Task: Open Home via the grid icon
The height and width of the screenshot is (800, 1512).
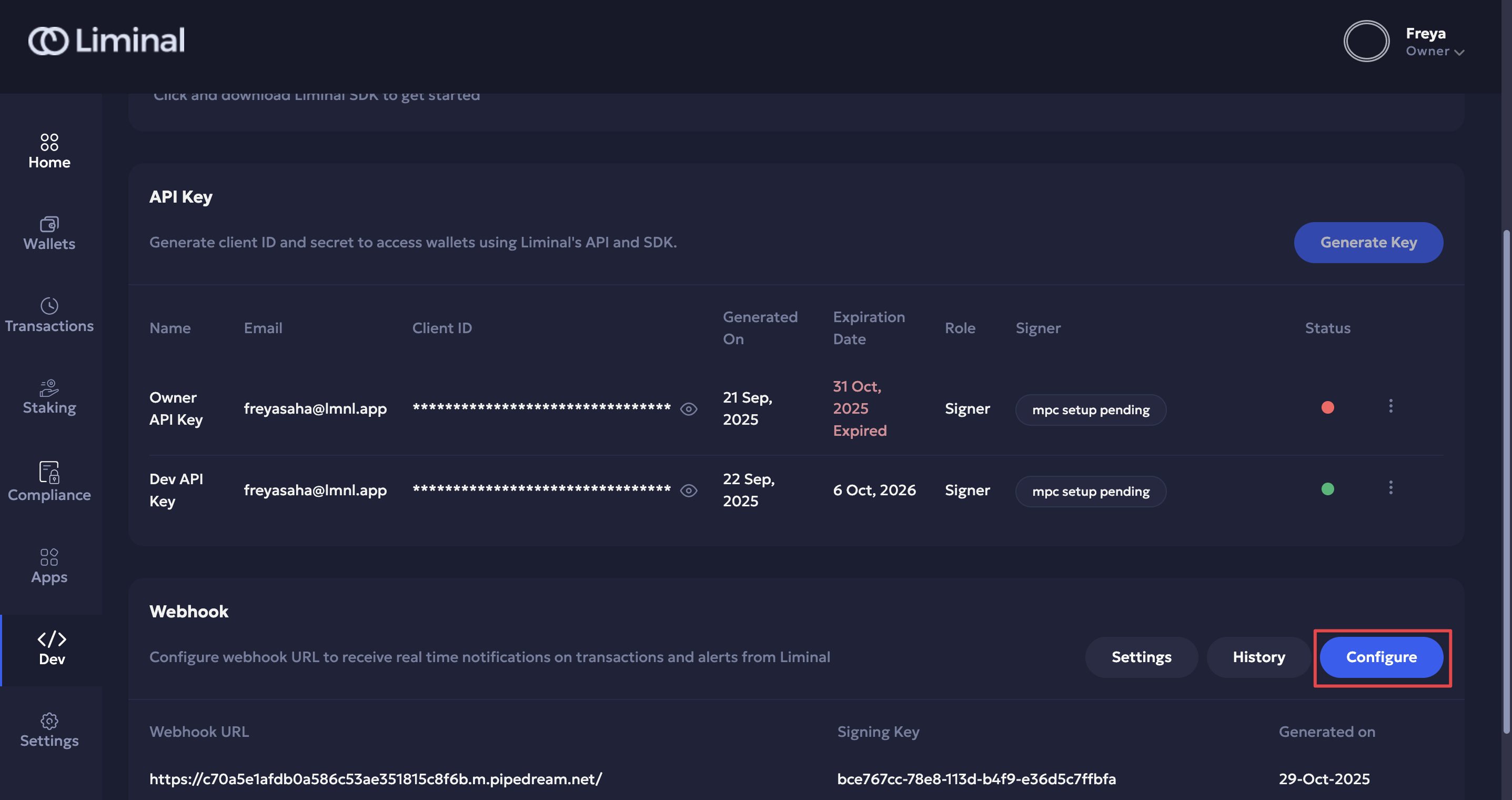Action: click(49, 142)
